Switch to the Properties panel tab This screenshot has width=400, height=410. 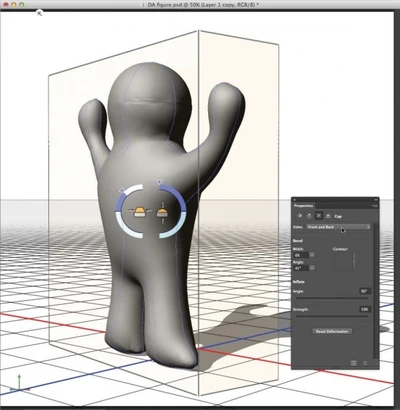point(303,206)
